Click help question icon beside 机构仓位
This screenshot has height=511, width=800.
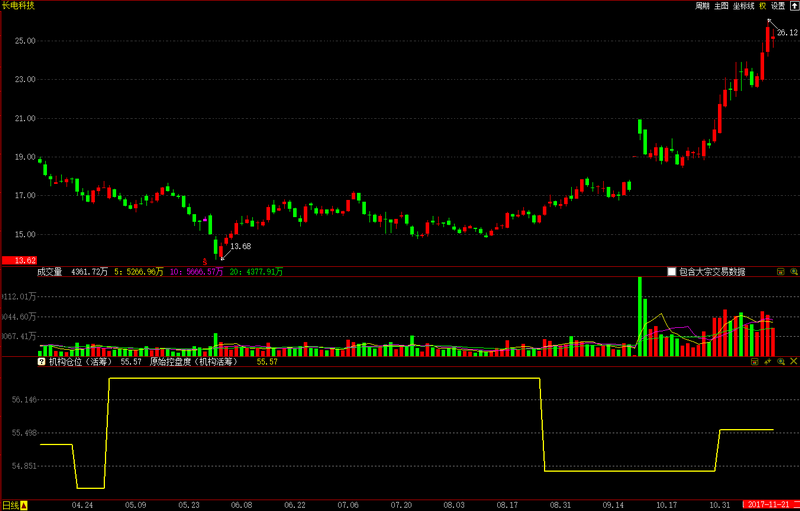point(41,363)
